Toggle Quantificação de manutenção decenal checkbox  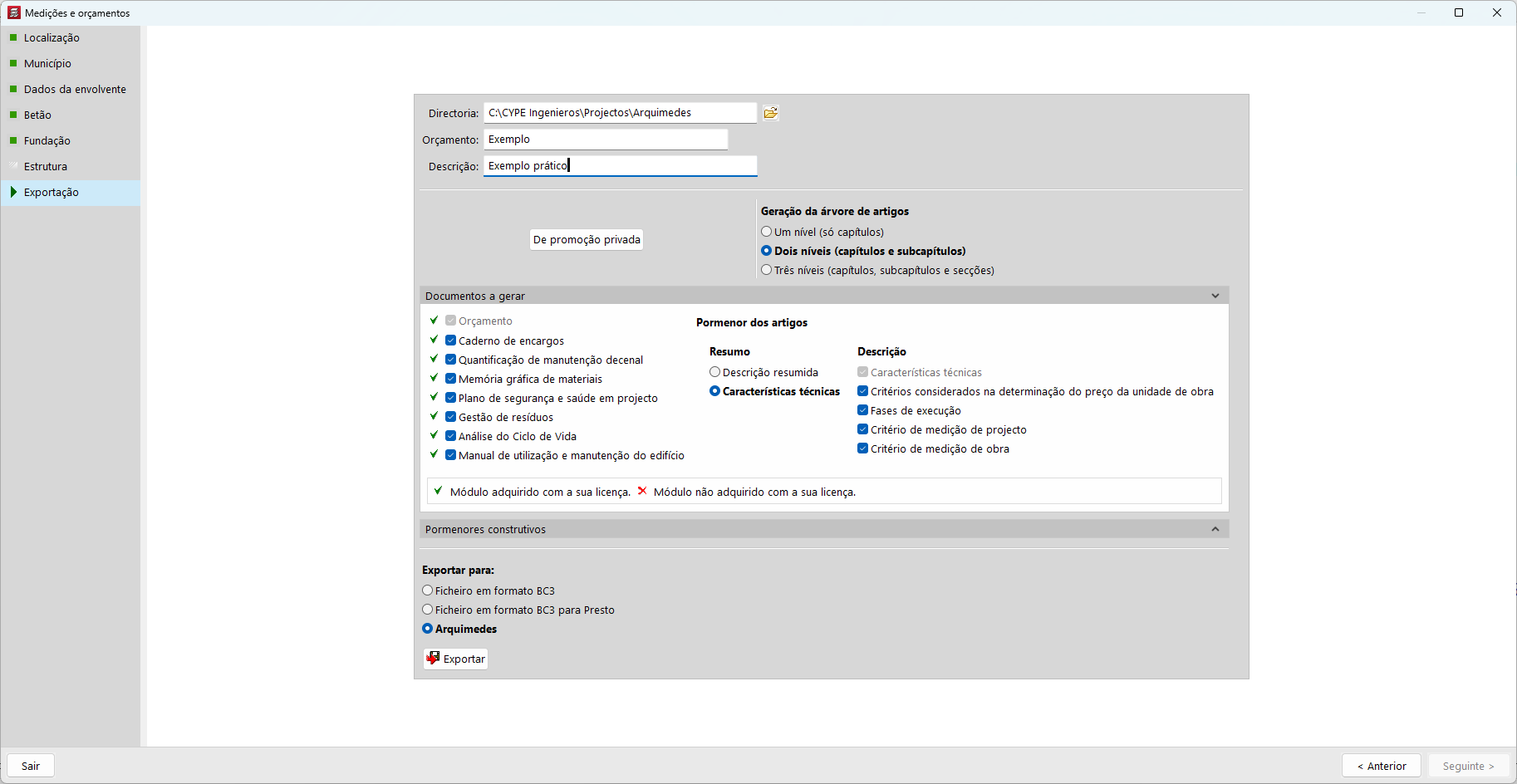[x=450, y=360]
